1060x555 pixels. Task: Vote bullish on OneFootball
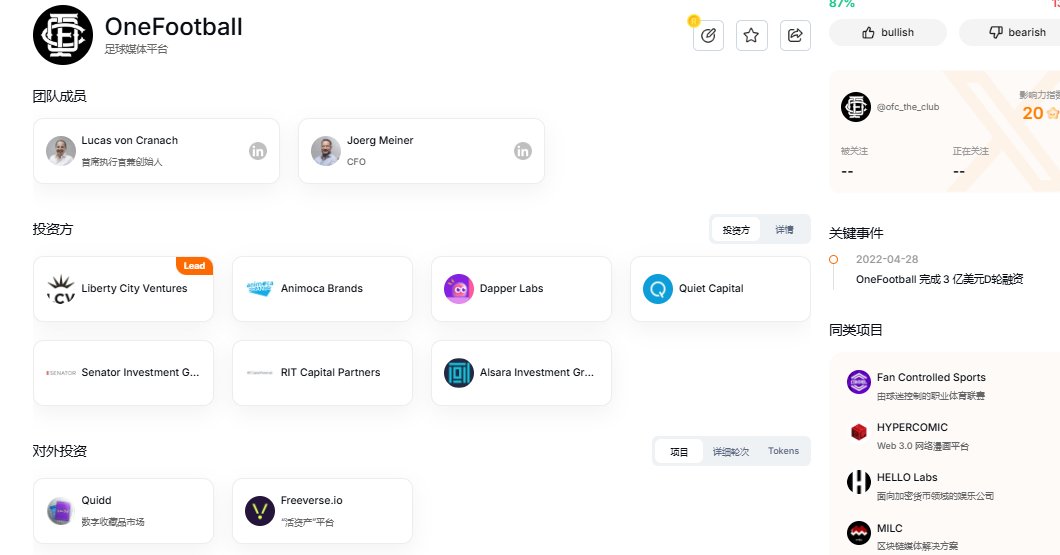pyautogui.click(x=888, y=32)
